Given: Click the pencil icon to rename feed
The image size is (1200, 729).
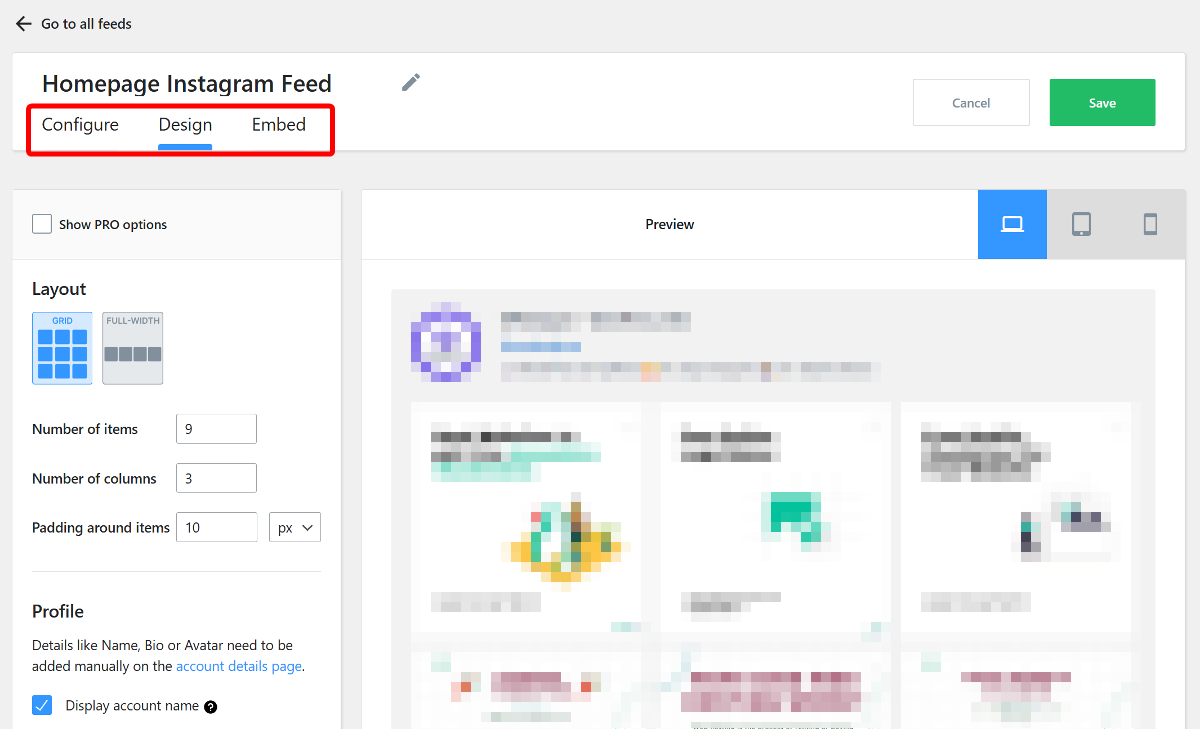Looking at the screenshot, I should coord(411,83).
